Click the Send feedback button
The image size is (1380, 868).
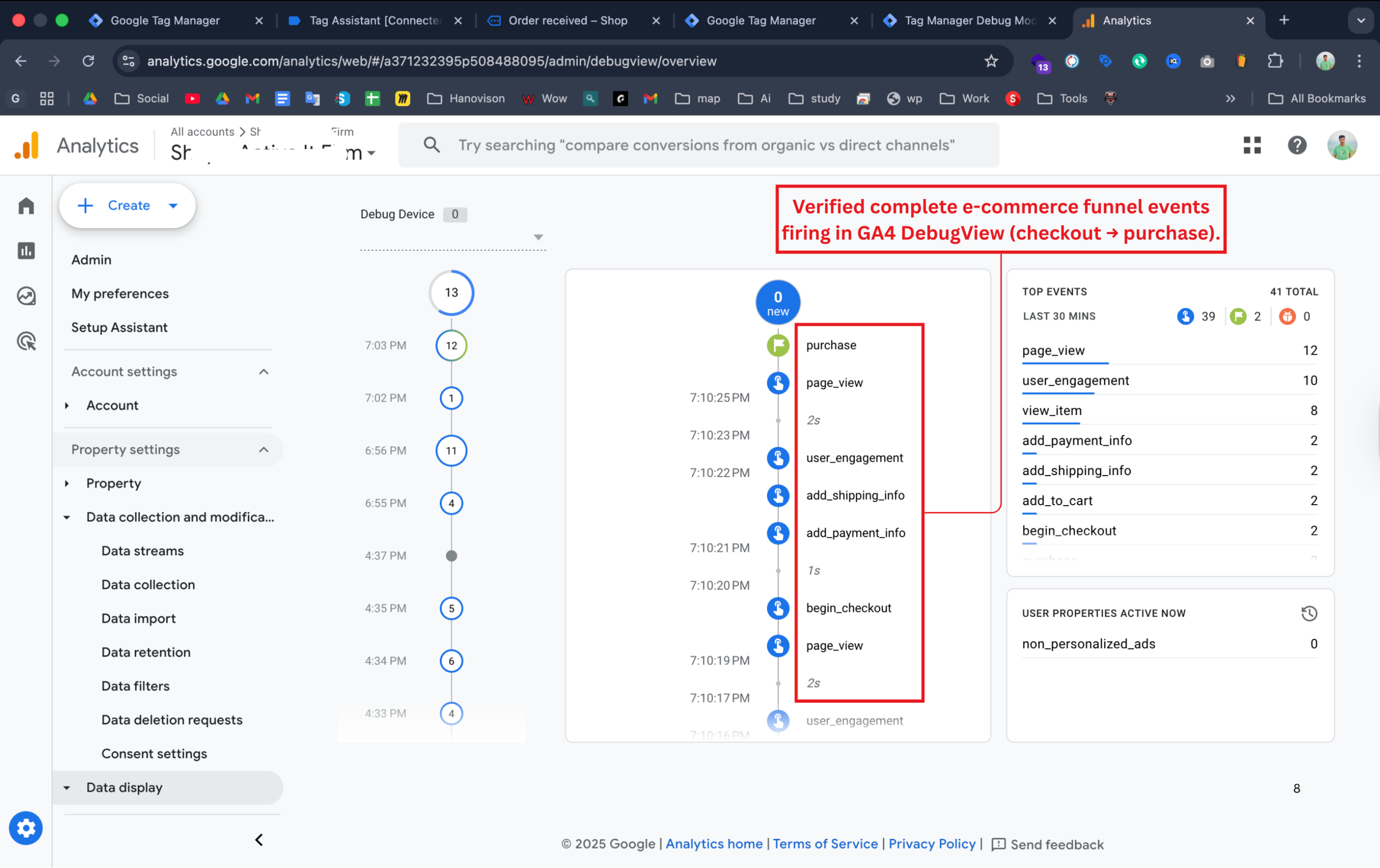[x=1047, y=844]
